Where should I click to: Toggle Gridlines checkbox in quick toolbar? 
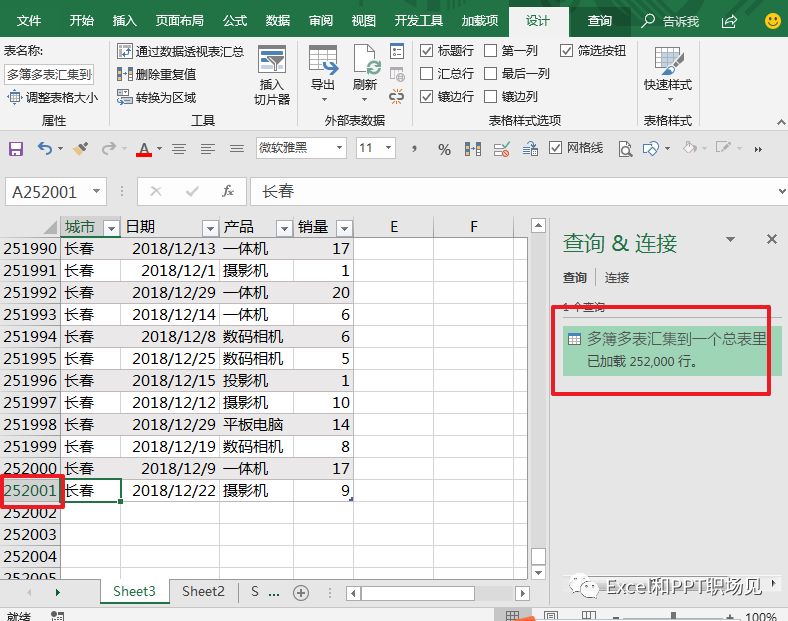point(555,148)
